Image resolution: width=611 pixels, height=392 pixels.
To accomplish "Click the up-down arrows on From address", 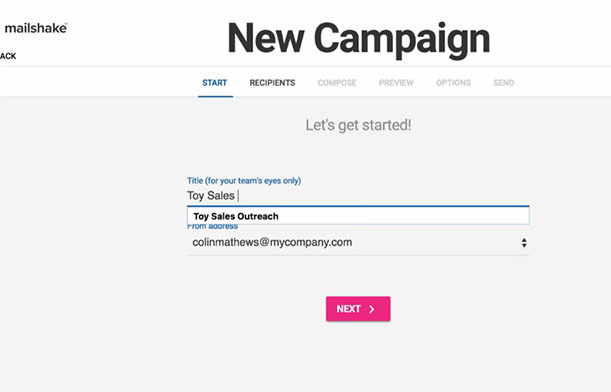I will [x=524, y=243].
